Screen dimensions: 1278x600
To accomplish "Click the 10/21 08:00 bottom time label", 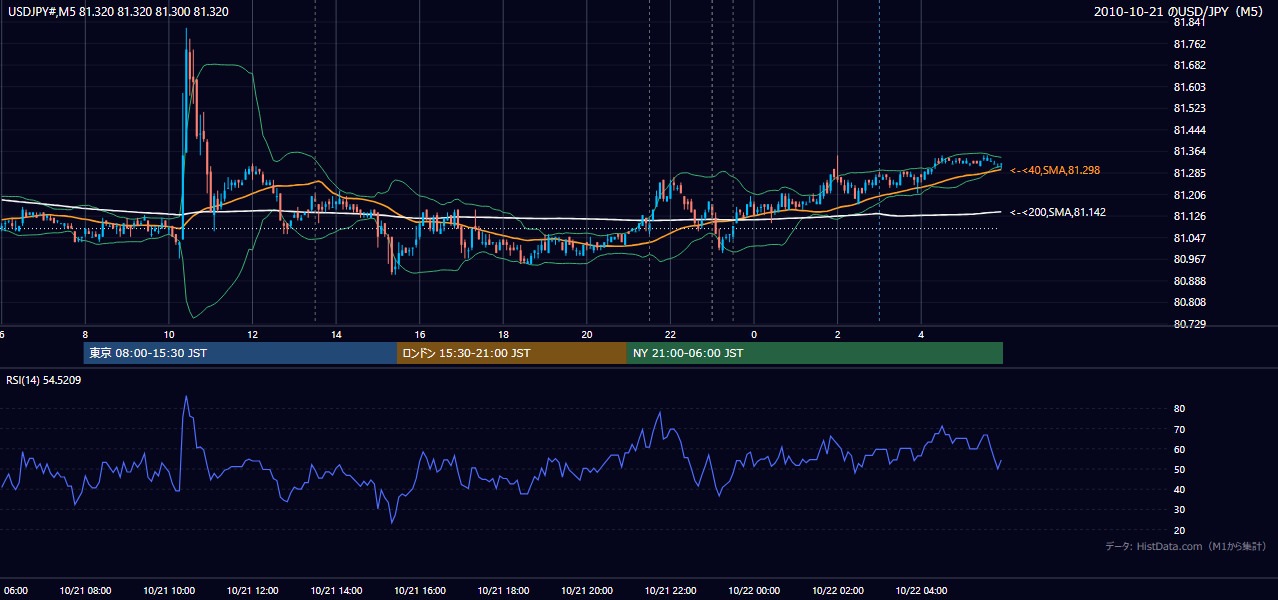I will (x=85, y=591).
